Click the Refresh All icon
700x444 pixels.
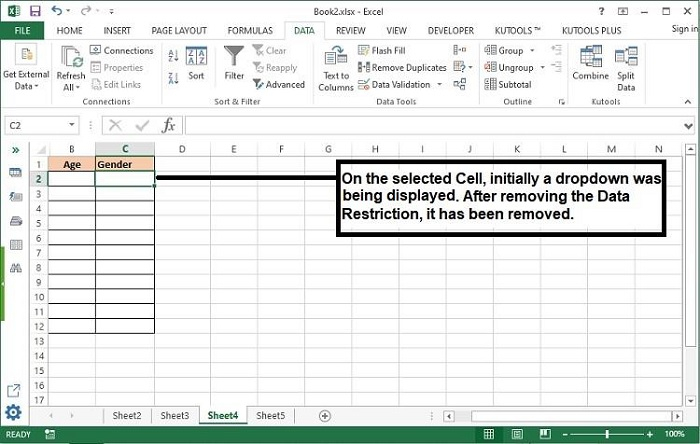pyautogui.click(x=71, y=57)
